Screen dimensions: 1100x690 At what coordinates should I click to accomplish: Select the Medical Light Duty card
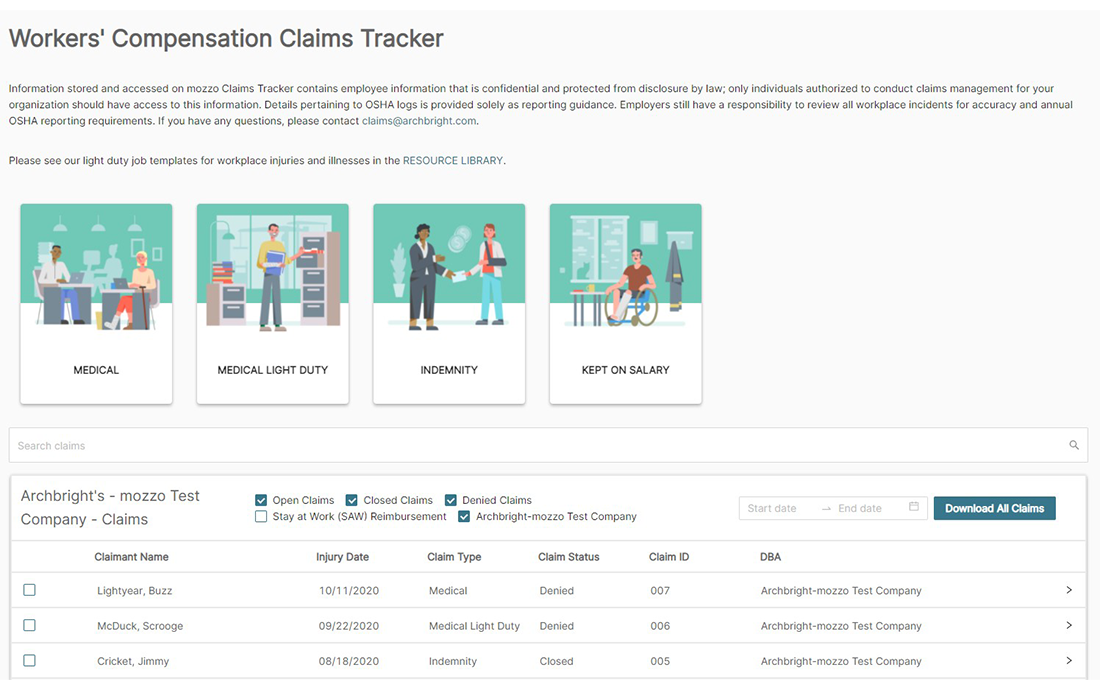272,304
